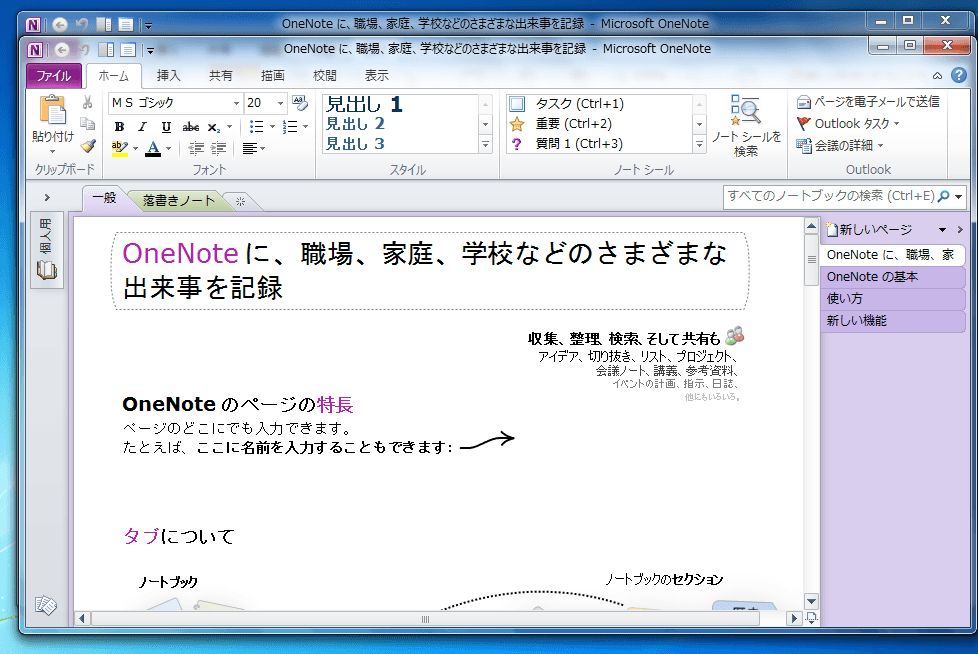Viewport: 978px width, 654px height.
Task: Open OneNote Help question icon
Action: click(x=959, y=75)
